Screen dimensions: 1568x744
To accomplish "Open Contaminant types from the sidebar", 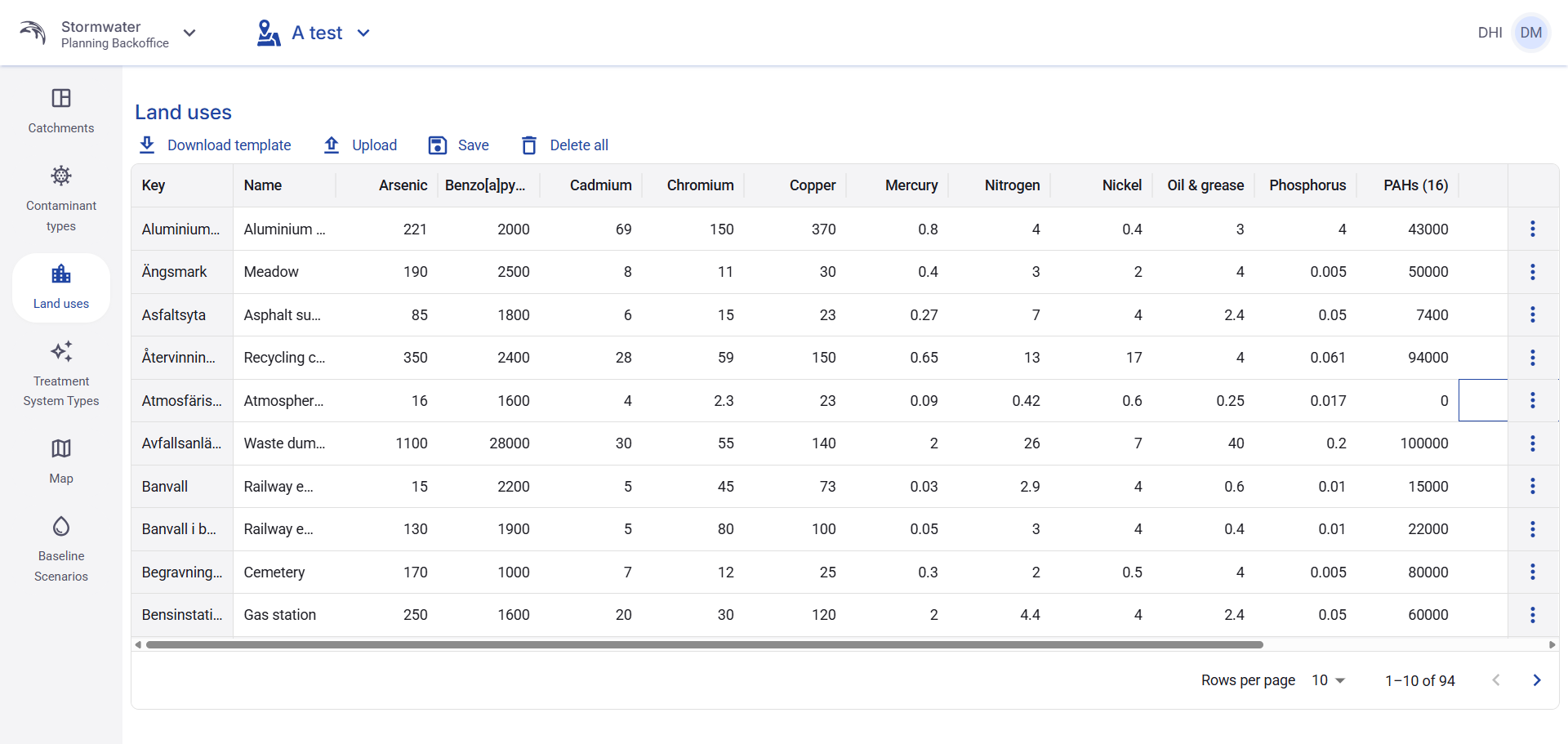I will [x=61, y=199].
